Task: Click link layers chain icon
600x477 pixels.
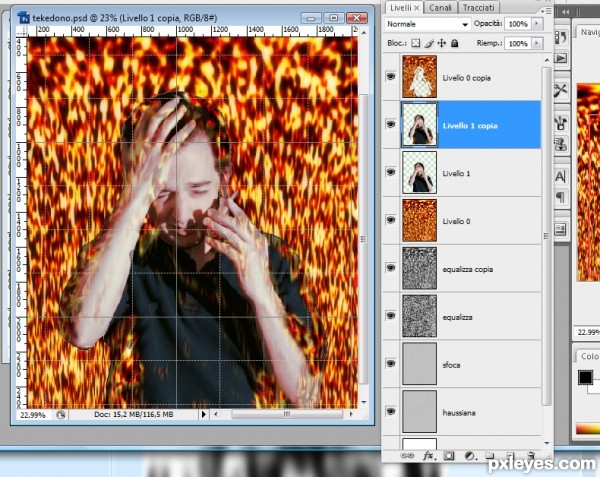Action: click(407, 456)
